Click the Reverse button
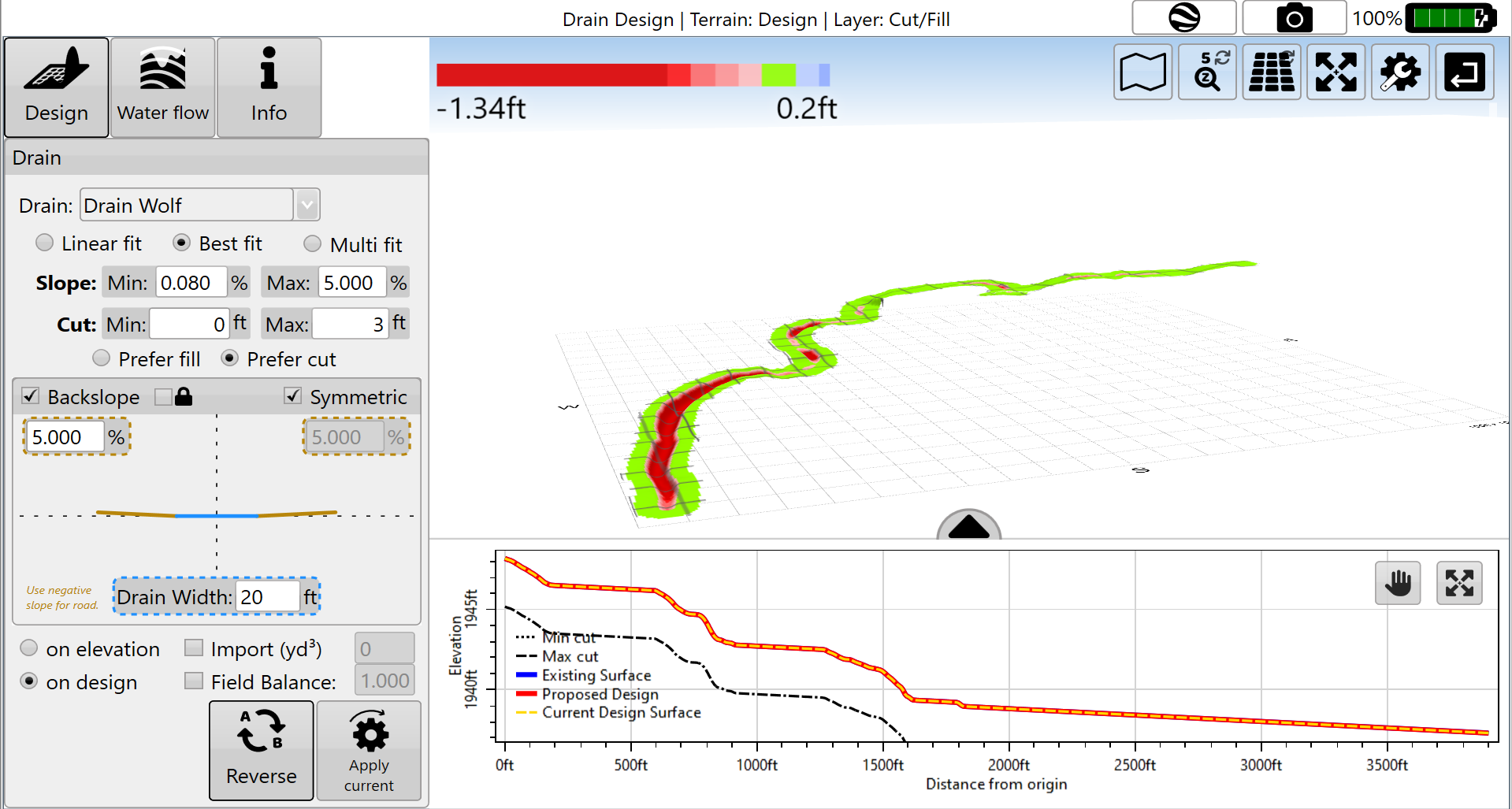This screenshot has height=809, width=1512. 262,751
